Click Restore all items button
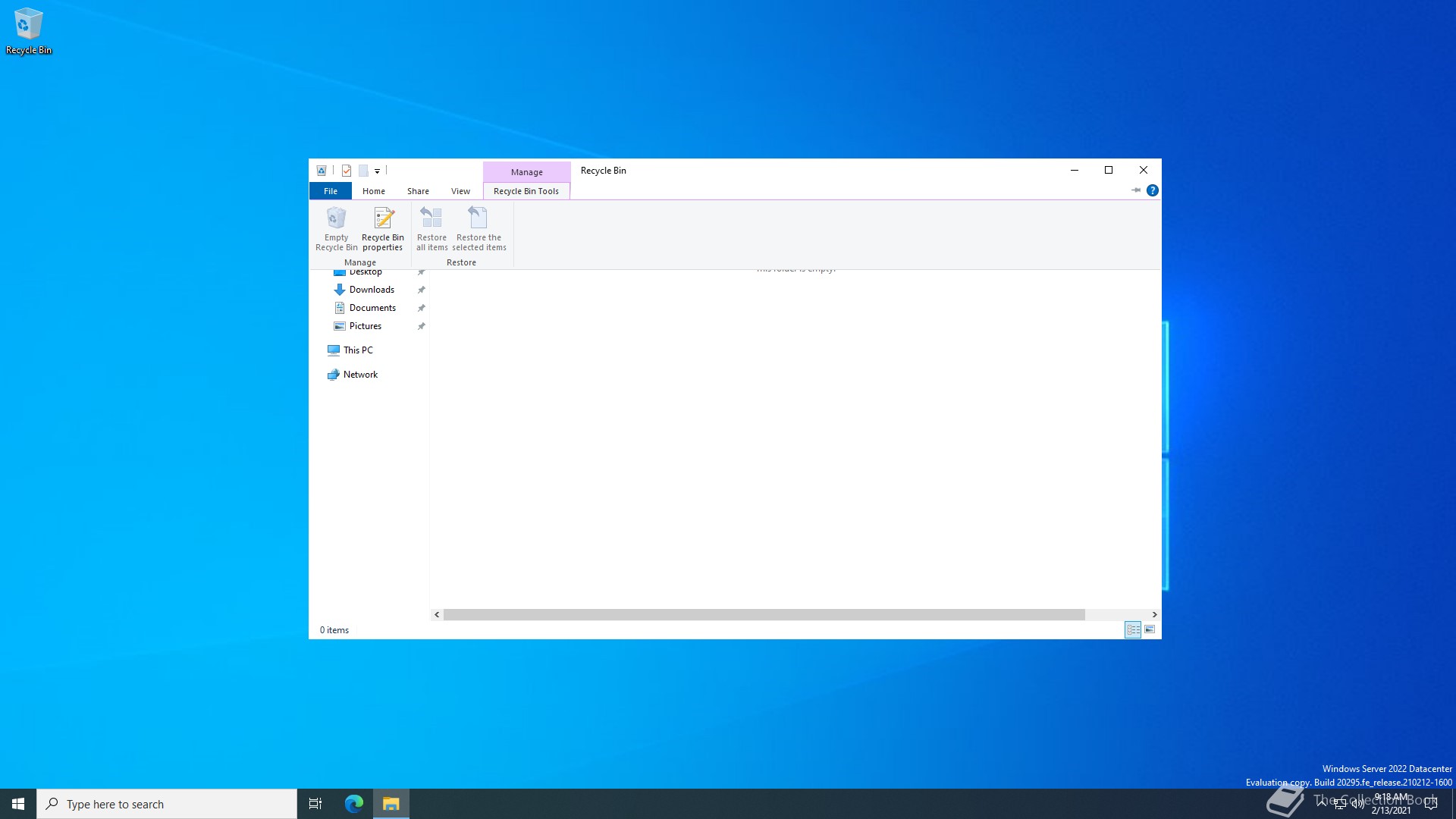This screenshot has height=819, width=1456. click(431, 229)
